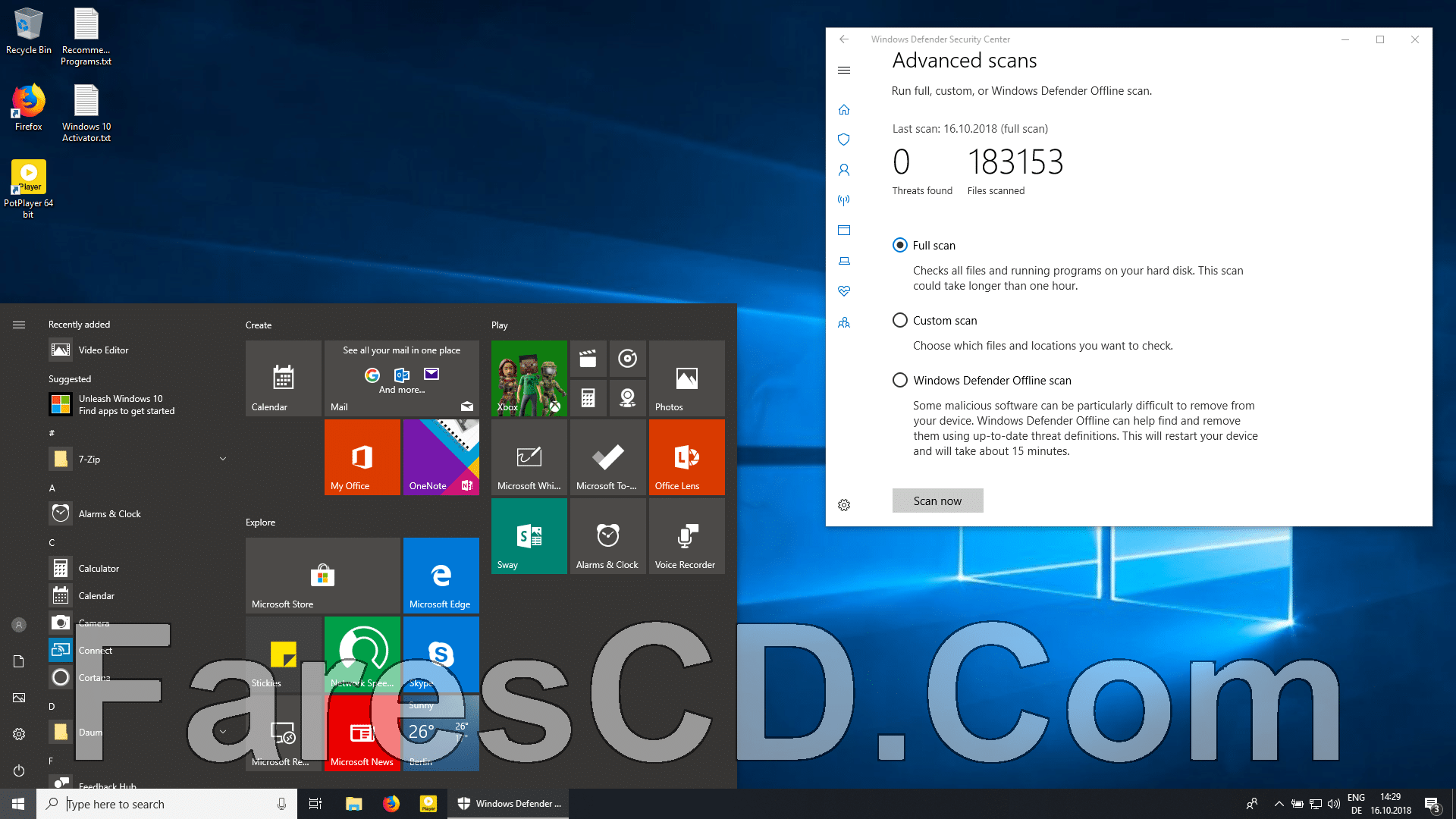Open Alarms & Clock tile
Viewport: 1456px width, 819px height.
608,536
